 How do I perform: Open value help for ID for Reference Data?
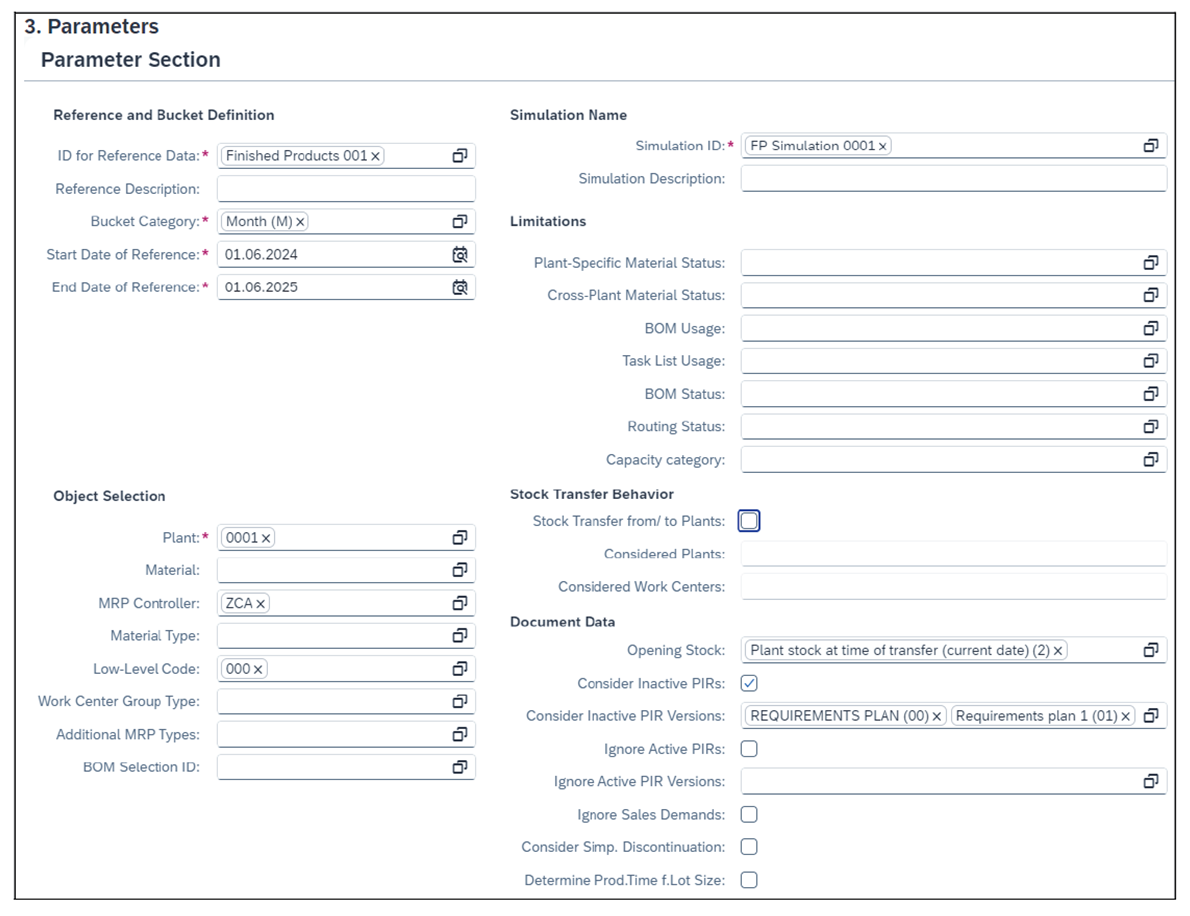462,155
